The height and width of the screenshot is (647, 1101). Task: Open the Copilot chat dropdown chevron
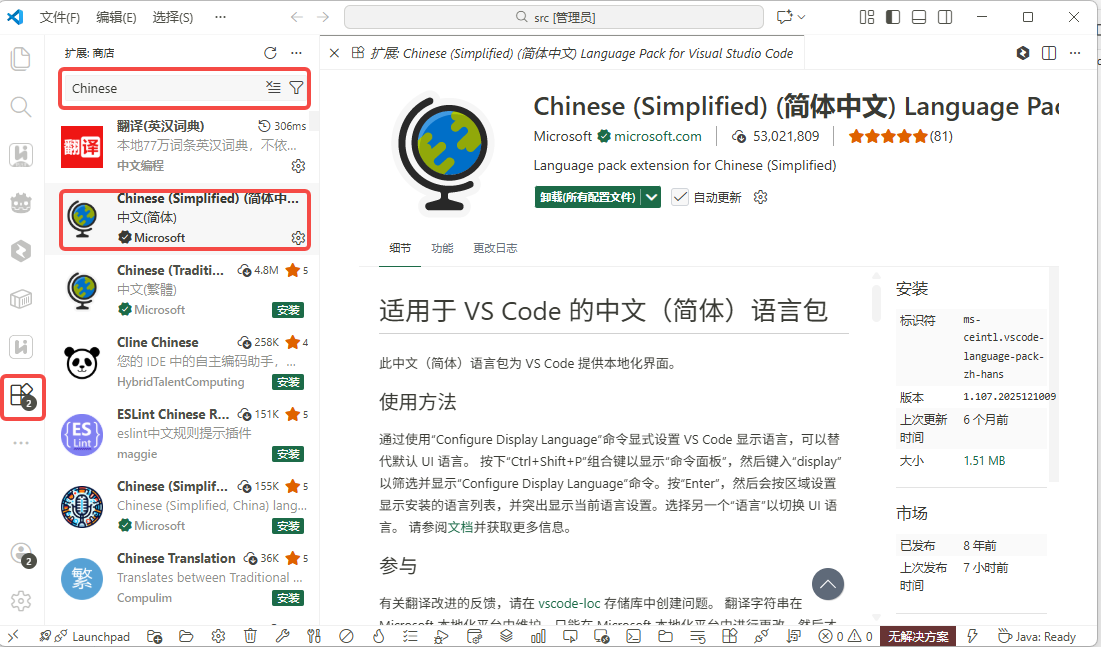click(x=802, y=17)
